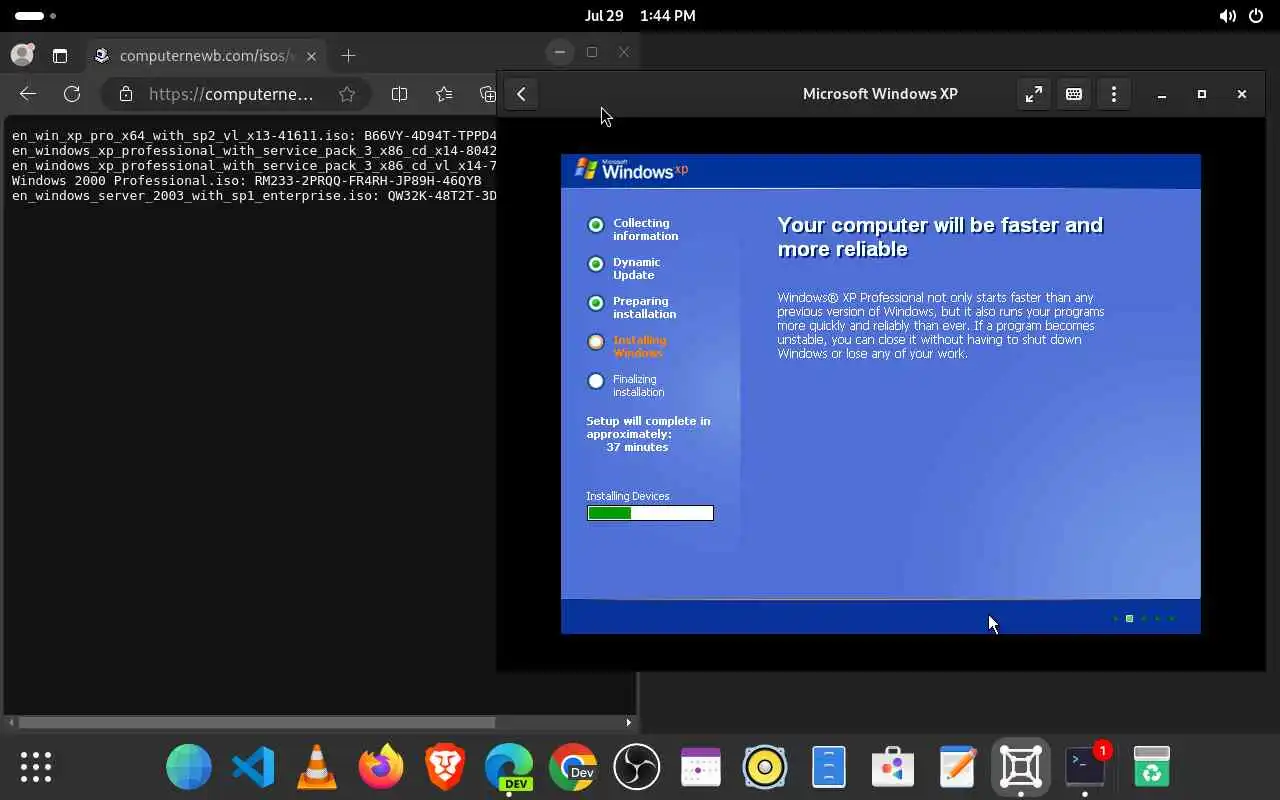This screenshot has height=800, width=1280.
Task: Click the Installing Devices progress bar
Action: pyautogui.click(x=650, y=513)
